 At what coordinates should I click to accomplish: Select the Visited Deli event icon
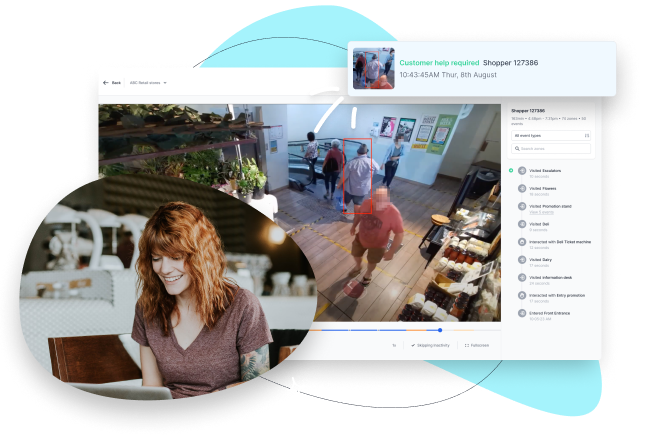(x=522, y=225)
